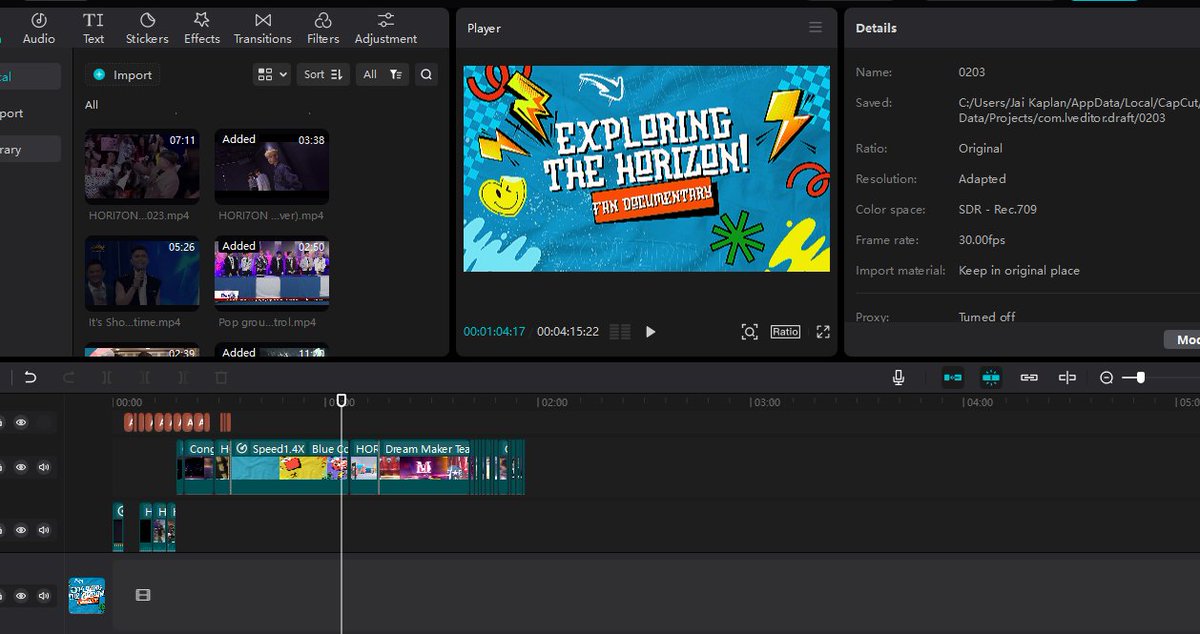Play the preview in the Player
Screen dimensions: 1200x634
[x=650, y=331]
